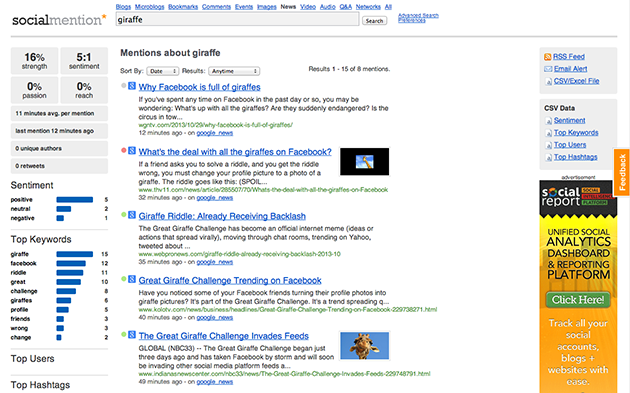
Task: Select the Blogs search category
Action: (123, 7)
